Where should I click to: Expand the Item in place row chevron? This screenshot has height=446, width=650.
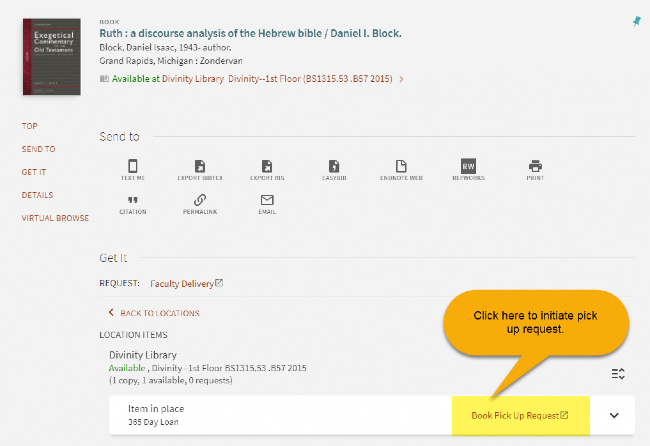[x=614, y=415]
